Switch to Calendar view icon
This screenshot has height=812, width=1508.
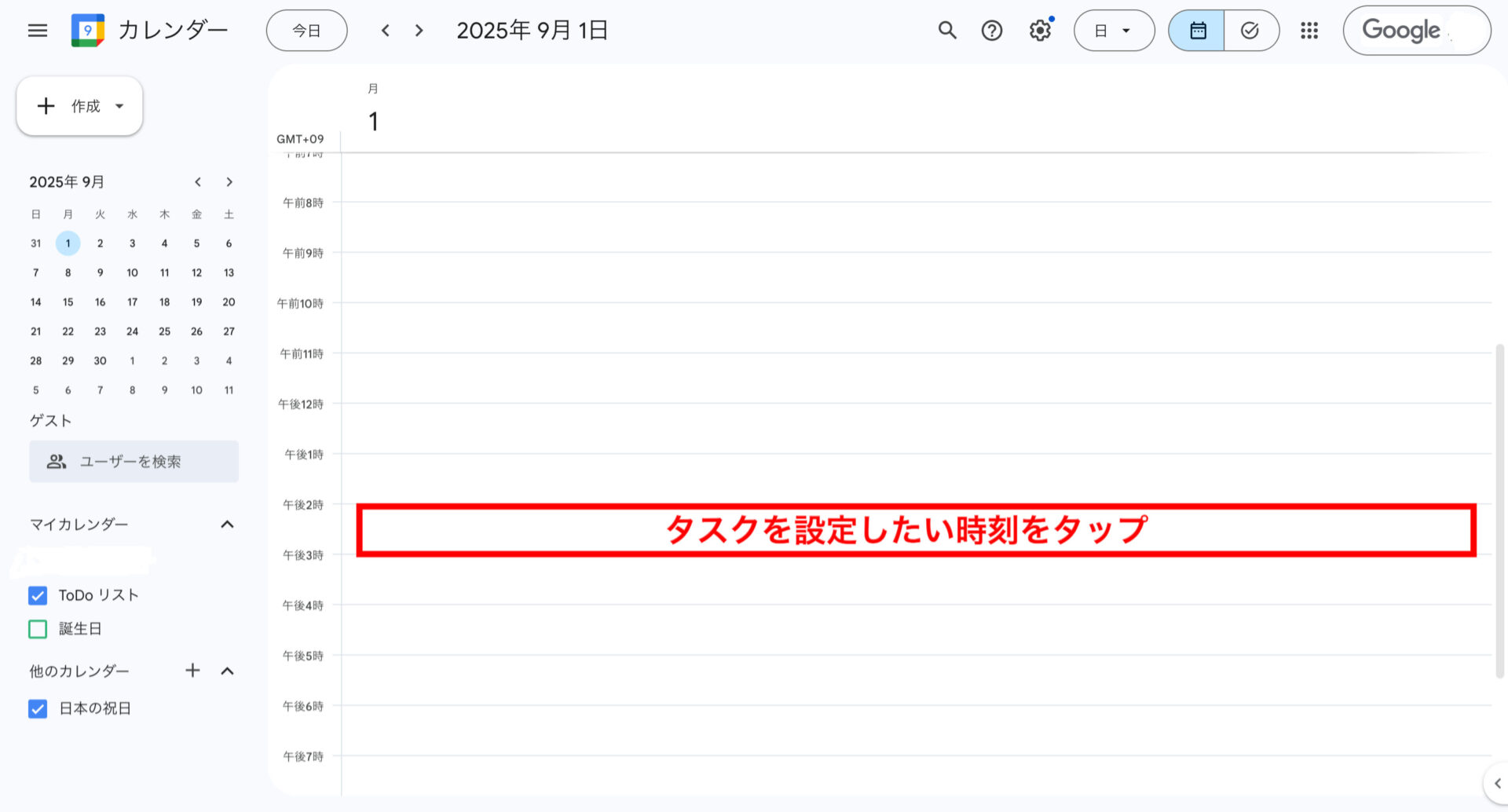point(1197,30)
